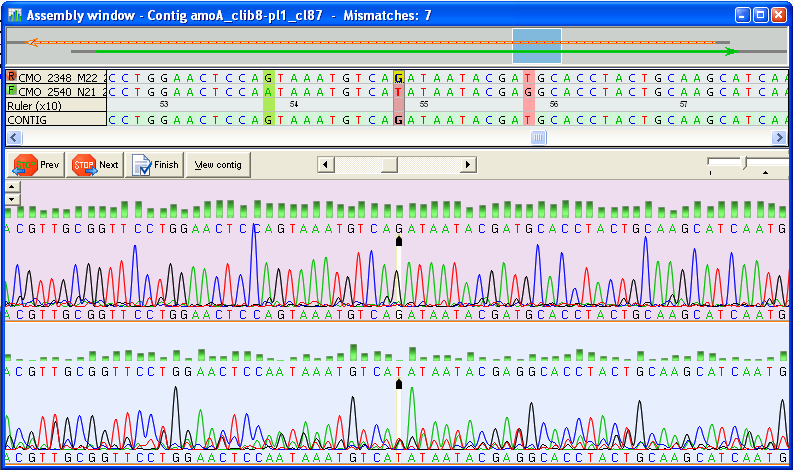The width and height of the screenshot is (793, 470).
Task: Click ruler mark 54
Action: point(294,104)
